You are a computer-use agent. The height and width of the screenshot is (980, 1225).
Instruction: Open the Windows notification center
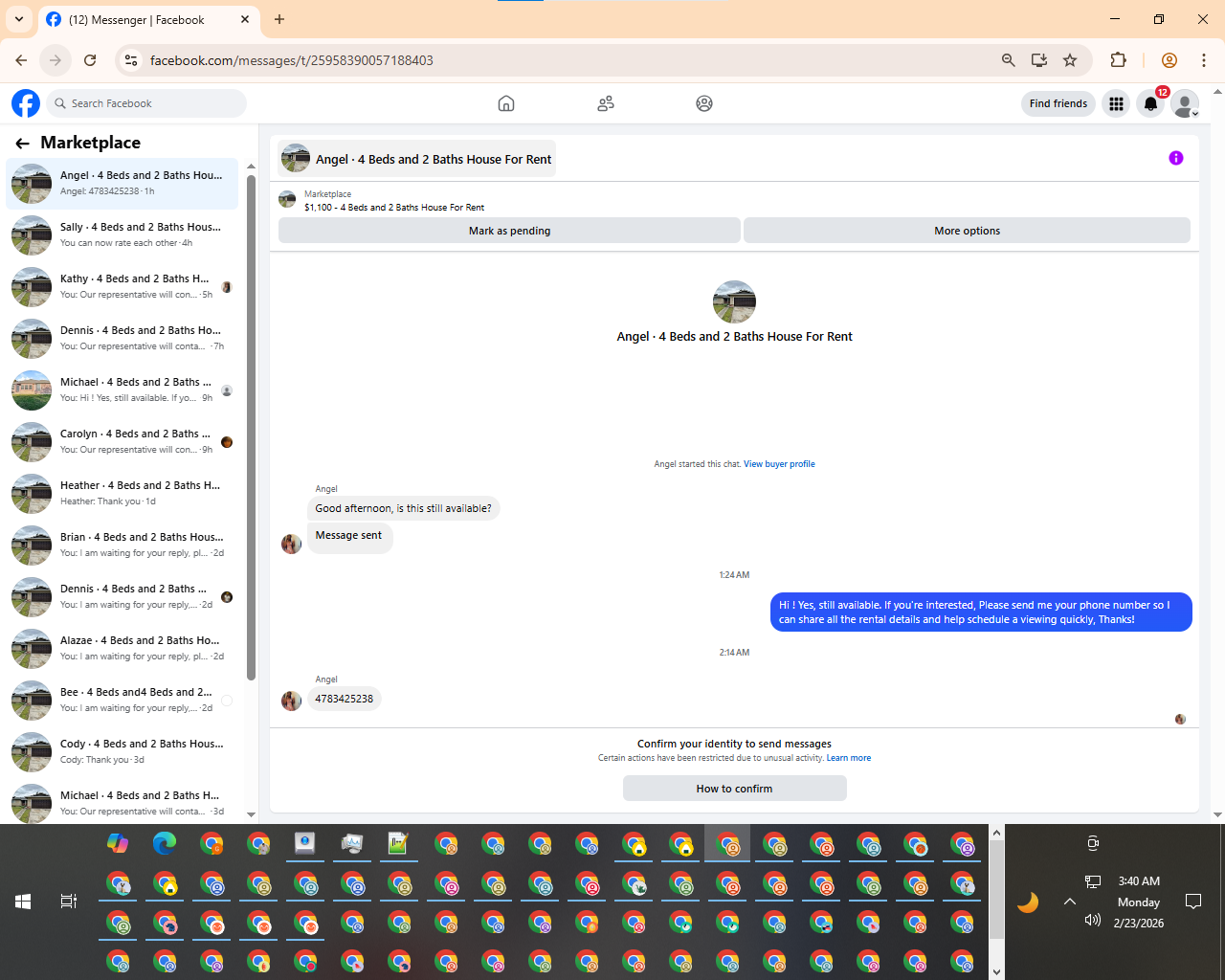coord(1193,902)
